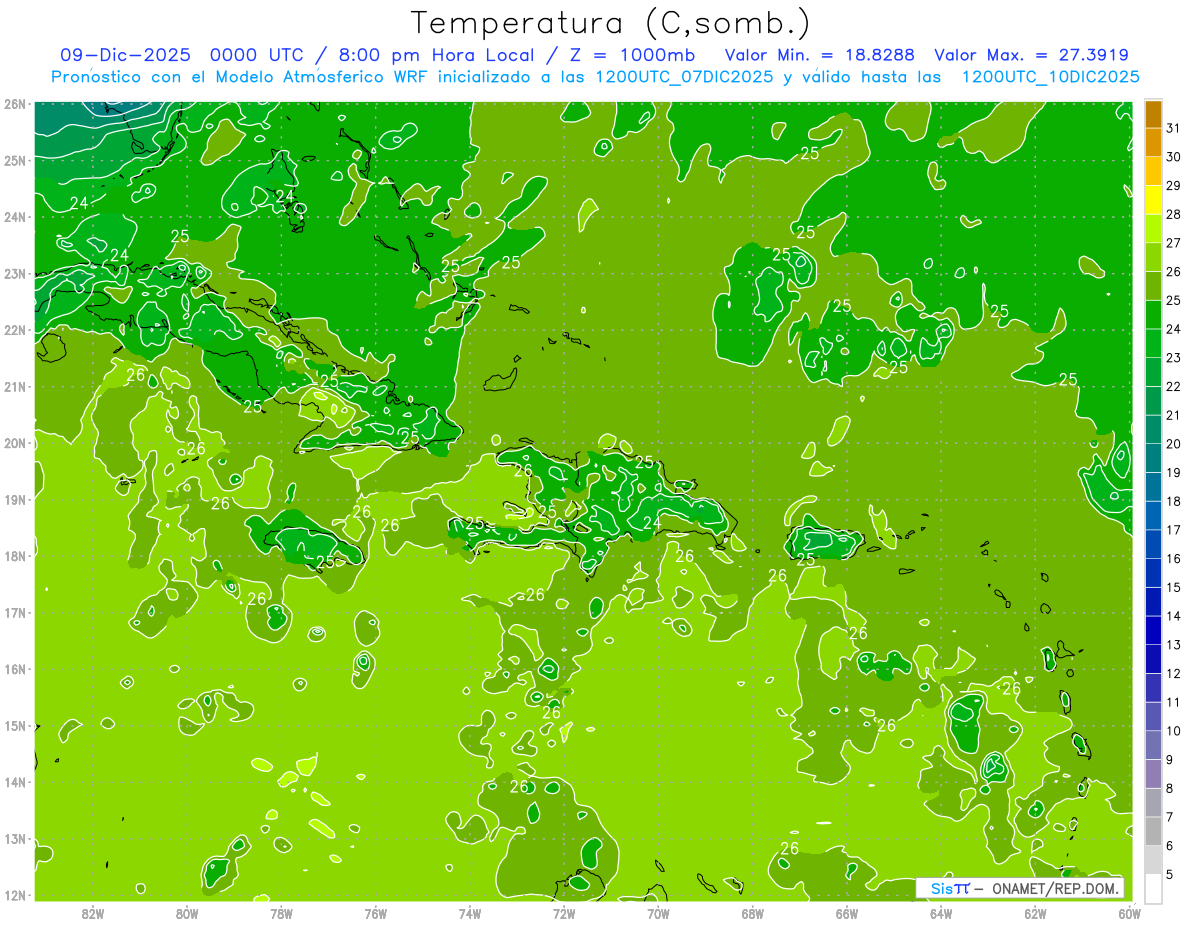Pick the yellow colorbar segment between 28 and 29
This screenshot has height=927, width=1200.
point(1153,200)
